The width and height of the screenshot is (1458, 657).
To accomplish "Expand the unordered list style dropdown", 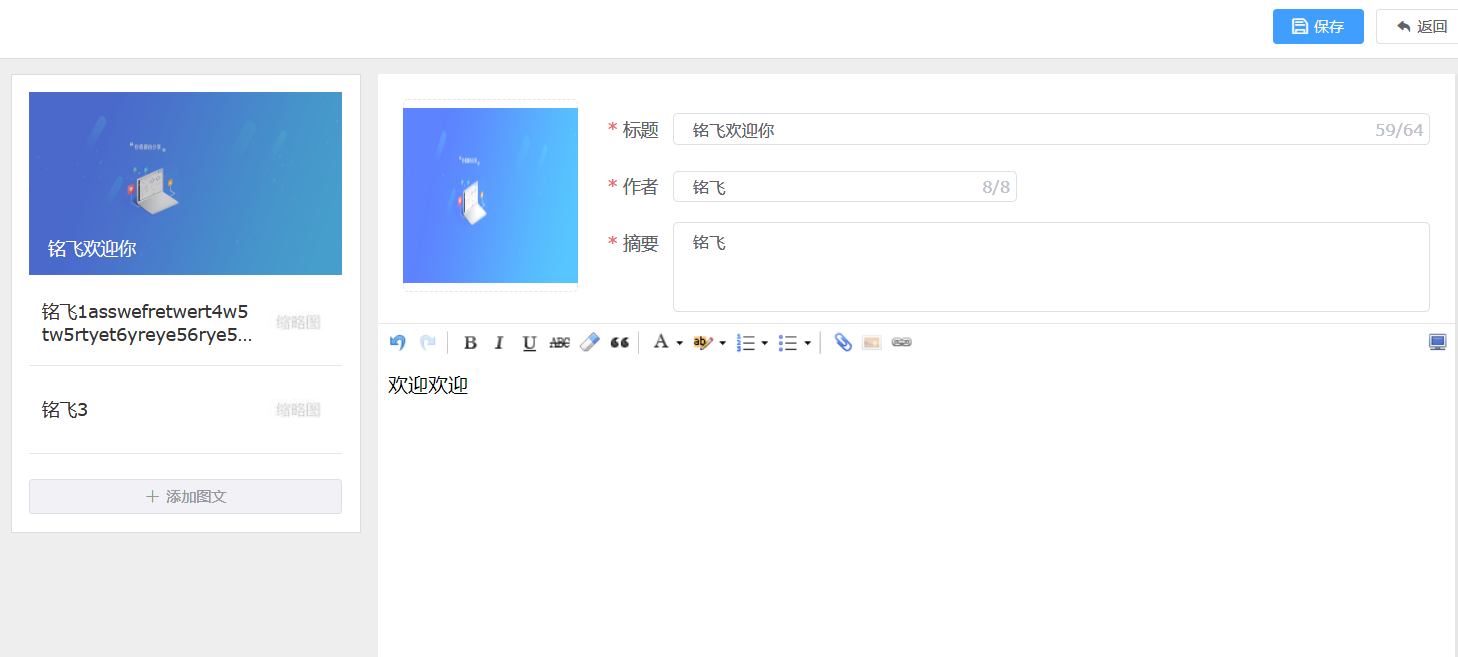I will click(807, 344).
